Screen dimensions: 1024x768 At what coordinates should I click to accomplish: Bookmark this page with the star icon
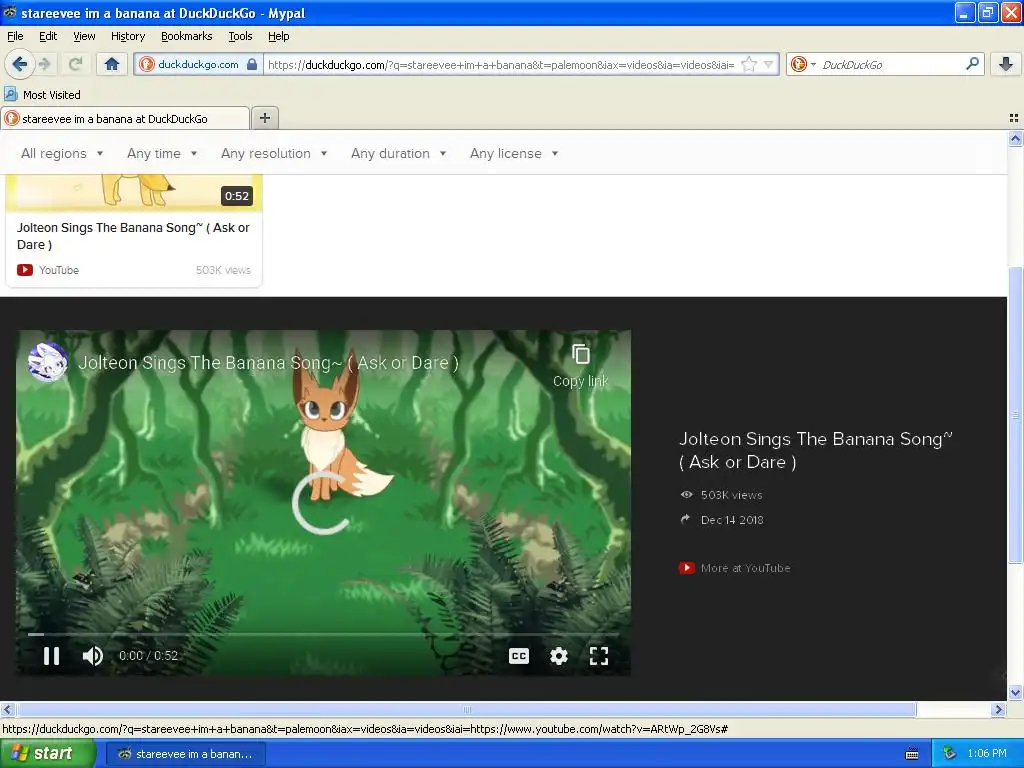[749, 64]
